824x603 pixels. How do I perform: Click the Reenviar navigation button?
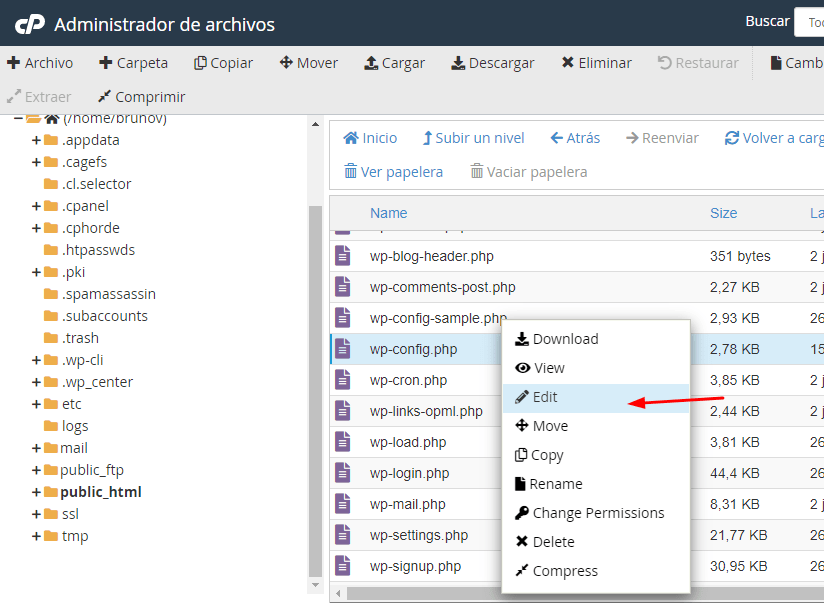click(x=662, y=138)
